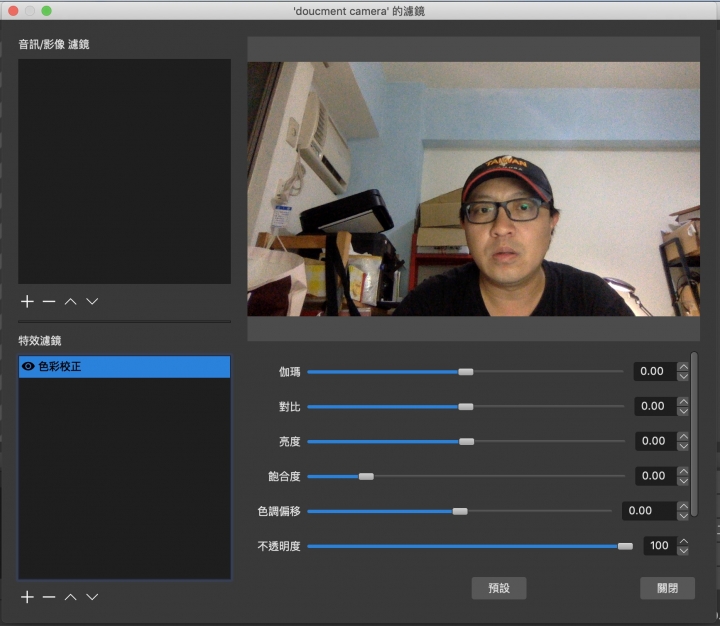The width and height of the screenshot is (720, 626).
Task: Click the 對比 contrast value field
Action: 653,406
